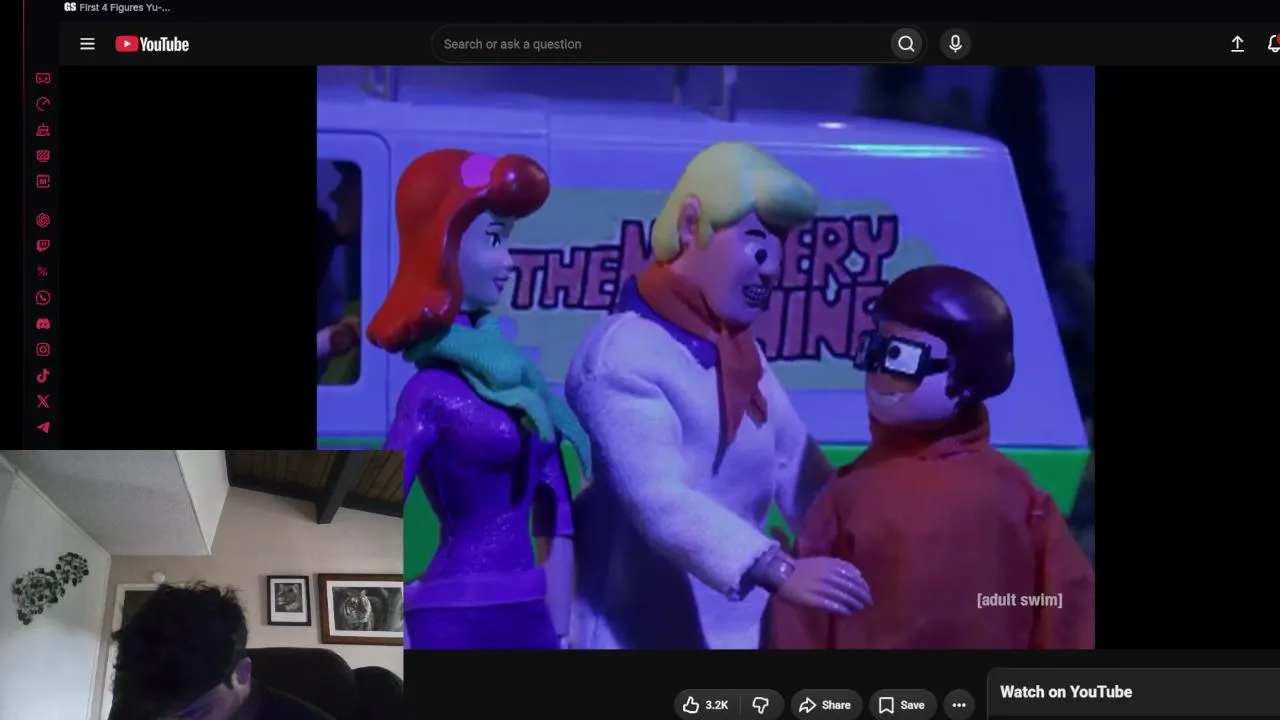Open TikTok from the browser sidebar

click(x=43, y=376)
